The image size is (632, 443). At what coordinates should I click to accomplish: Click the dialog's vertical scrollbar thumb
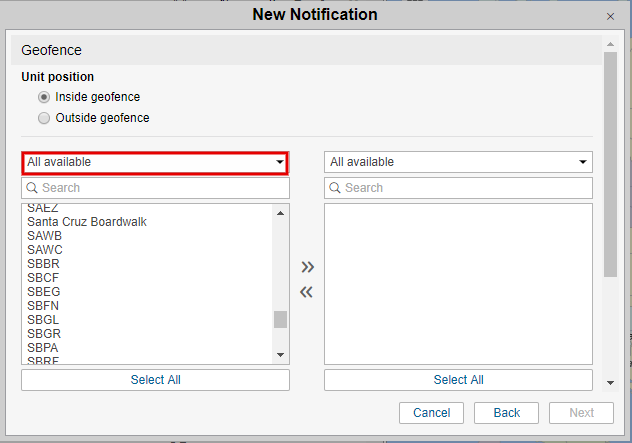pyautogui.click(x=610, y=160)
